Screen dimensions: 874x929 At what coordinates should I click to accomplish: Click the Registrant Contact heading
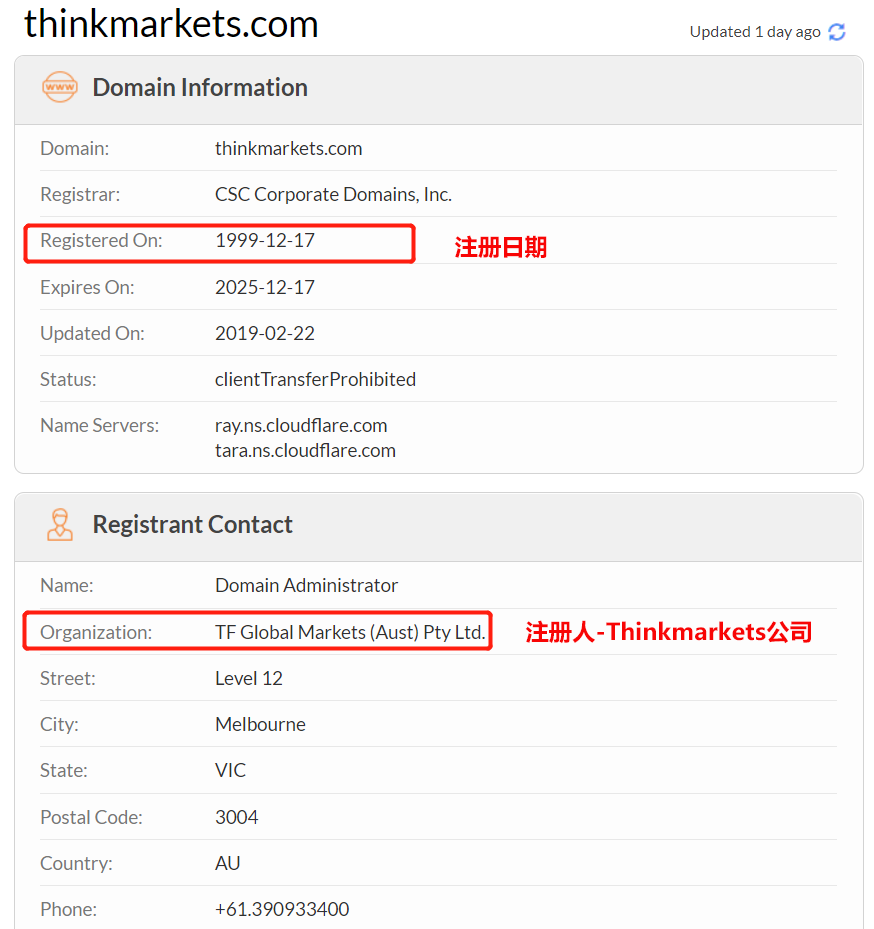tap(193, 524)
